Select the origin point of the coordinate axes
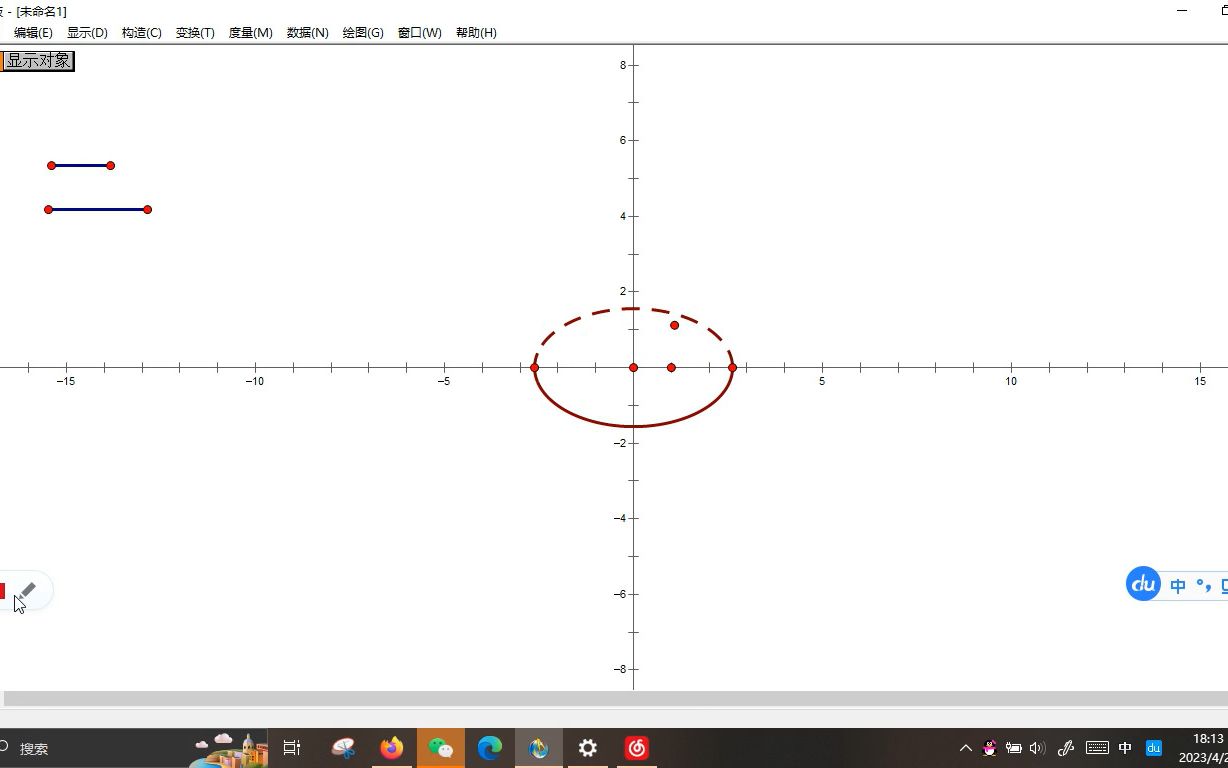 (x=634, y=368)
